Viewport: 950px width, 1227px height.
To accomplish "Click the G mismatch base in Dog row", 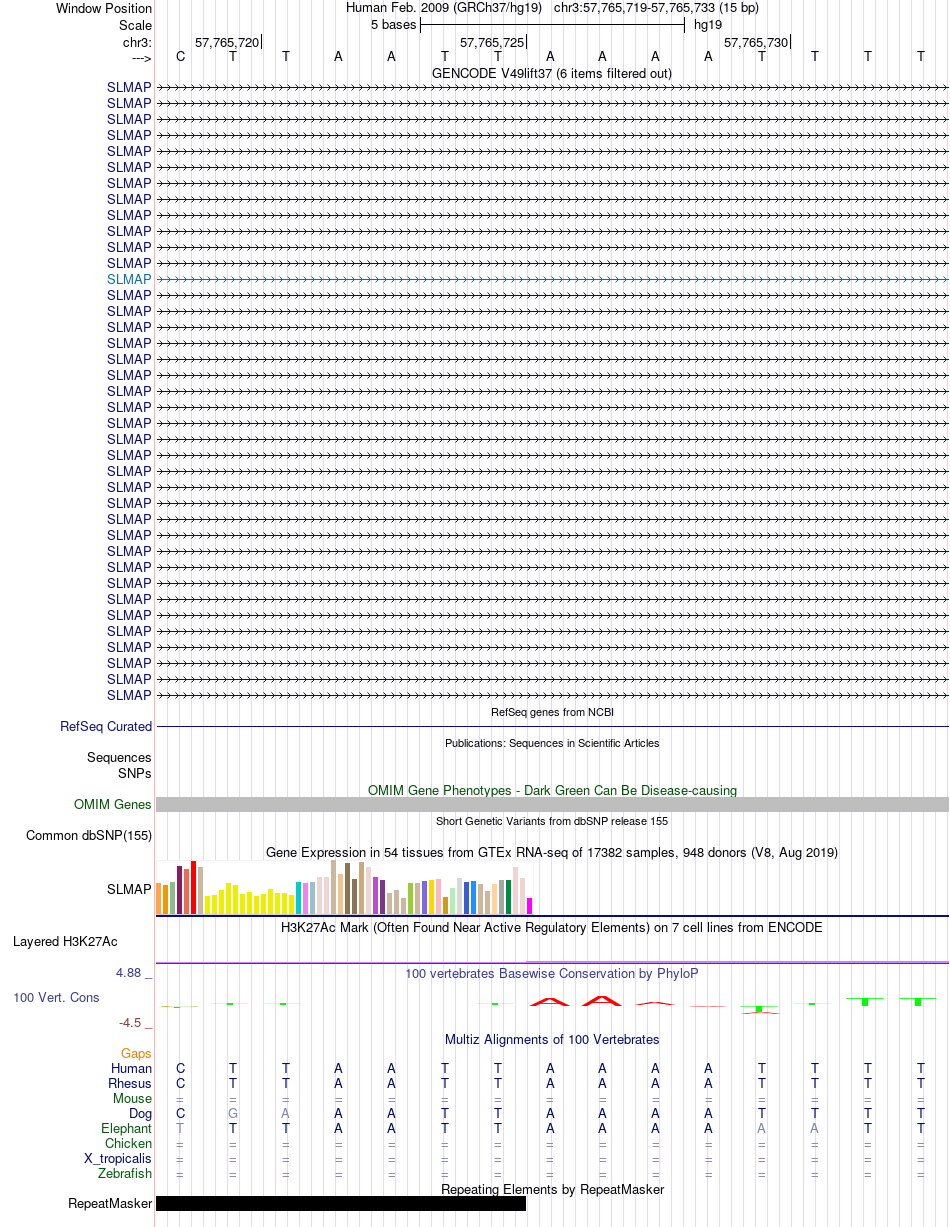I will (x=233, y=1113).
